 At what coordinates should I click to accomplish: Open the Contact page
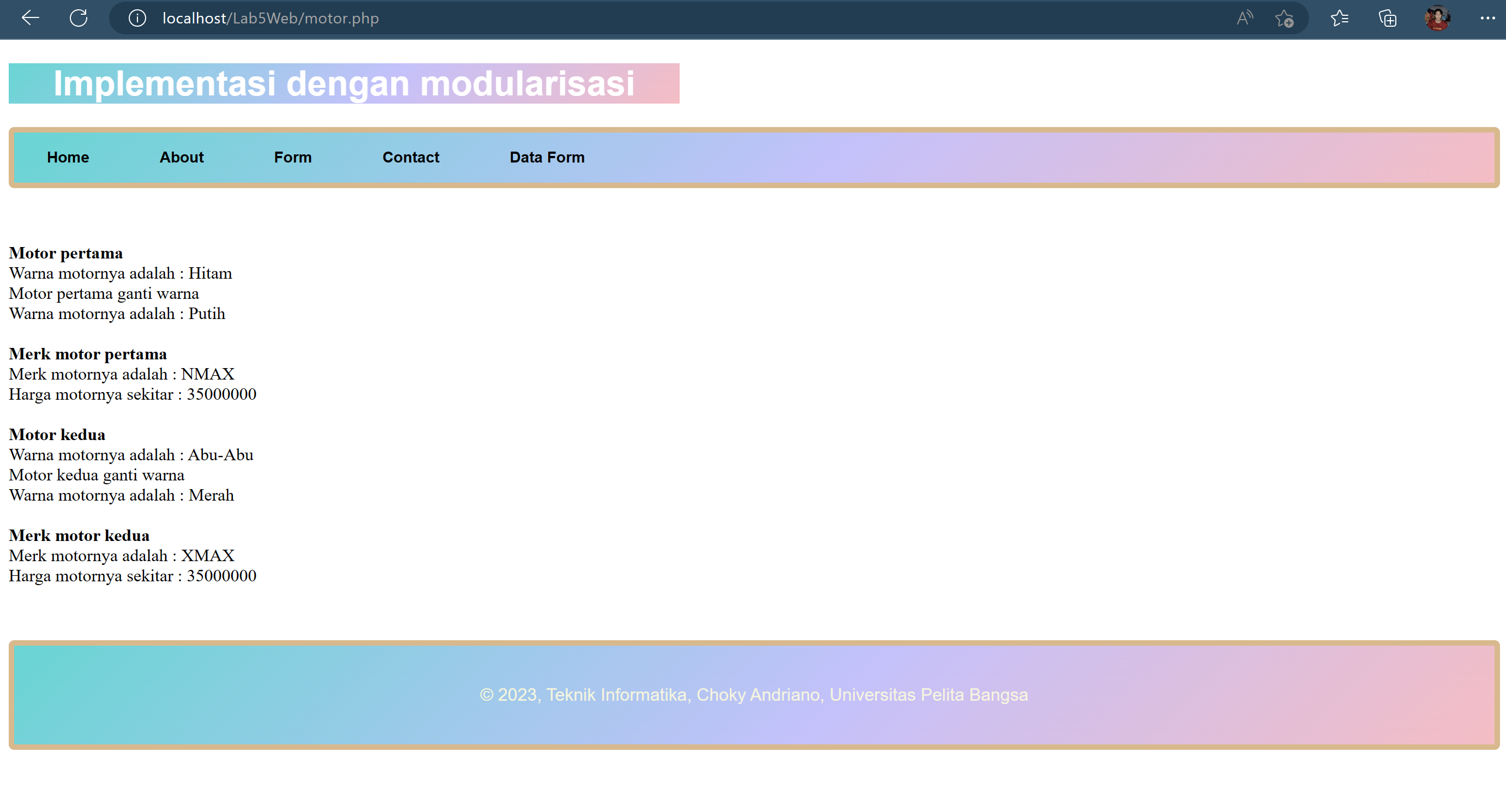(x=410, y=157)
